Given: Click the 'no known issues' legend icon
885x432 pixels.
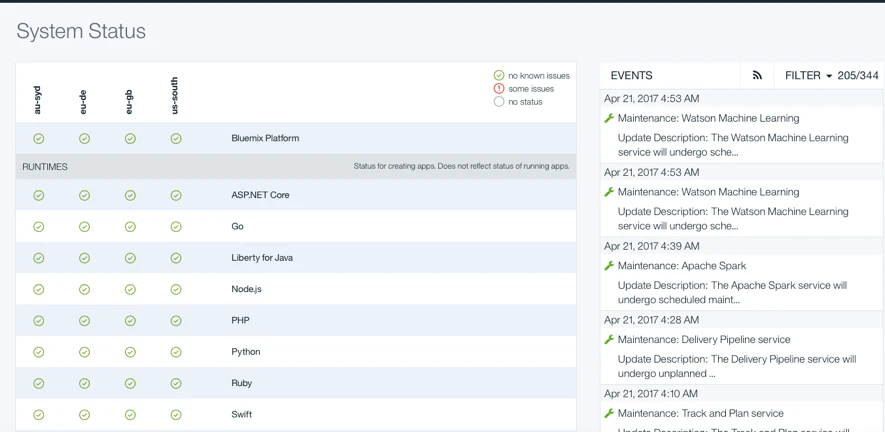Looking at the screenshot, I should [x=499, y=76].
